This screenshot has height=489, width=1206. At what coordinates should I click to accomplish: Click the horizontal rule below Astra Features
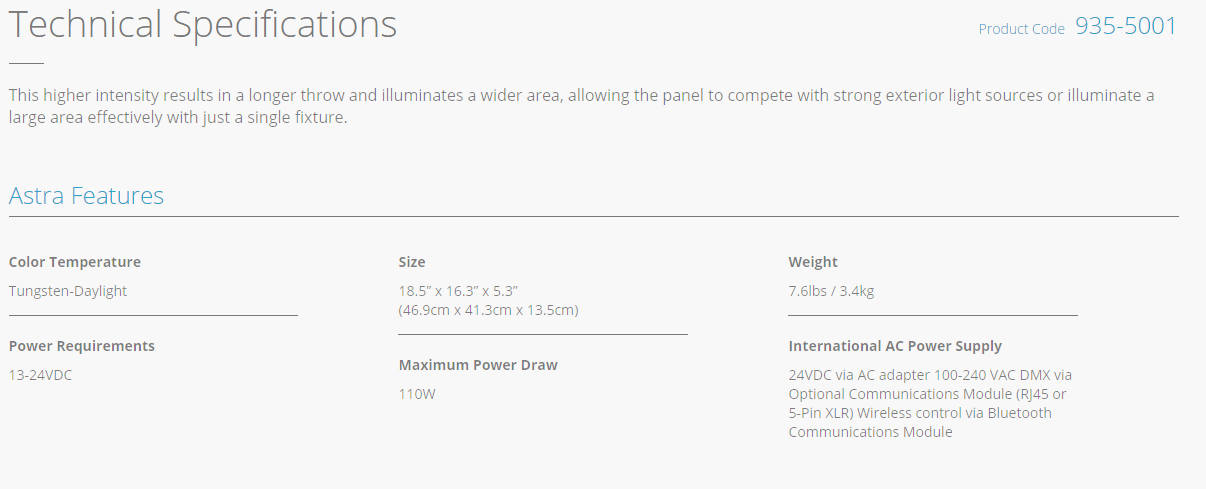(x=593, y=216)
